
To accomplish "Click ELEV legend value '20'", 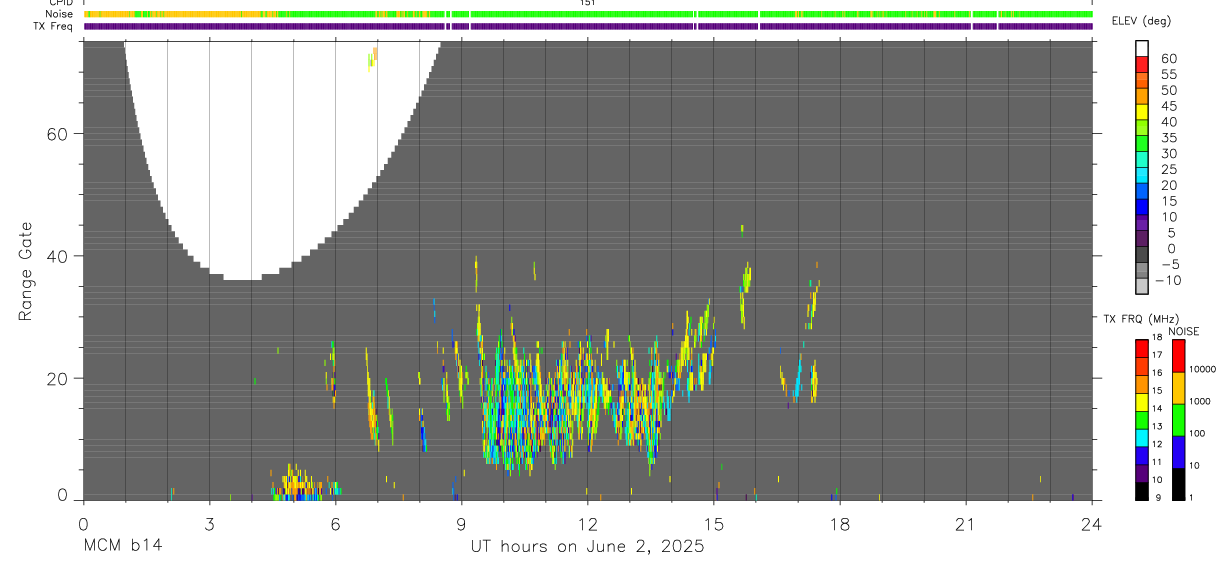I will (x=1168, y=185).
